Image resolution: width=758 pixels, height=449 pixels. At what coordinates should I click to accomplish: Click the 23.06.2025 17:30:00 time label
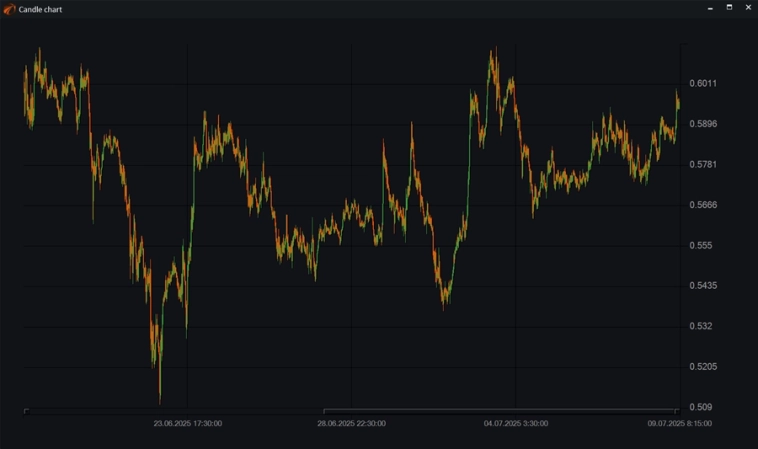[187, 423]
